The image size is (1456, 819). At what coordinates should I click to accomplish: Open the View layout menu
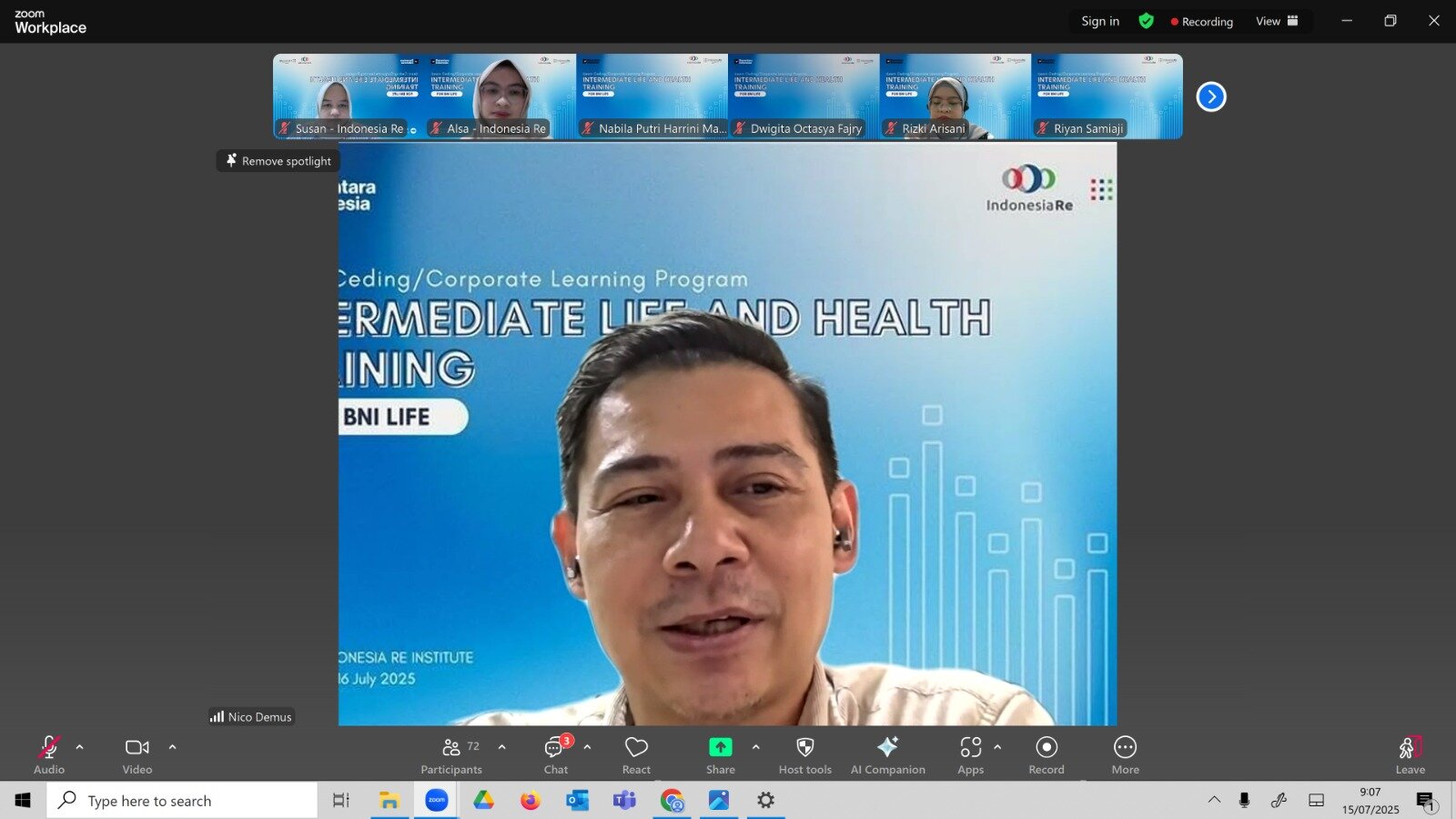click(x=1278, y=21)
